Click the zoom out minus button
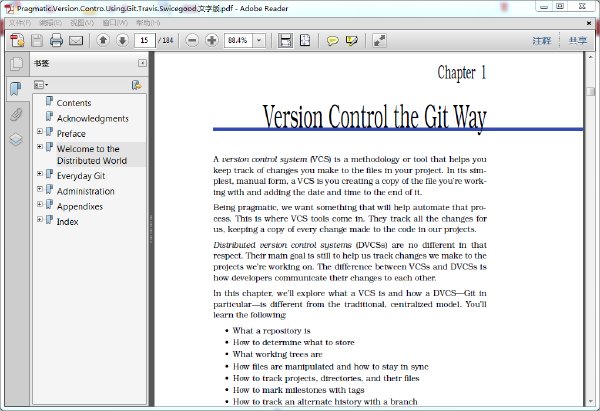The image size is (600, 411). click(192, 40)
